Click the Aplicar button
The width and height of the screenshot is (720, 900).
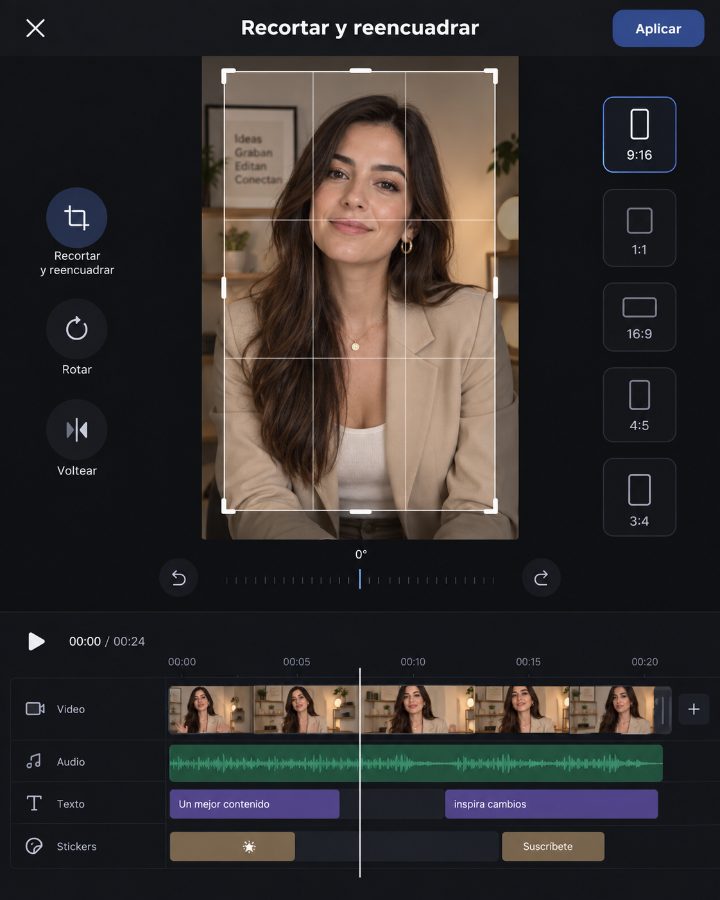click(x=658, y=29)
